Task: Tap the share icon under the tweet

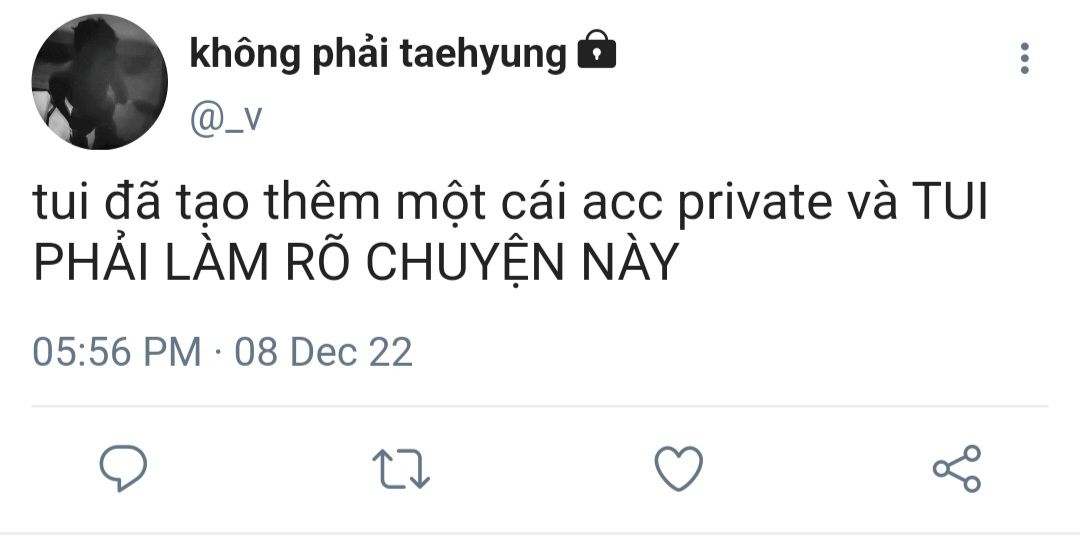Action: (957, 469)
